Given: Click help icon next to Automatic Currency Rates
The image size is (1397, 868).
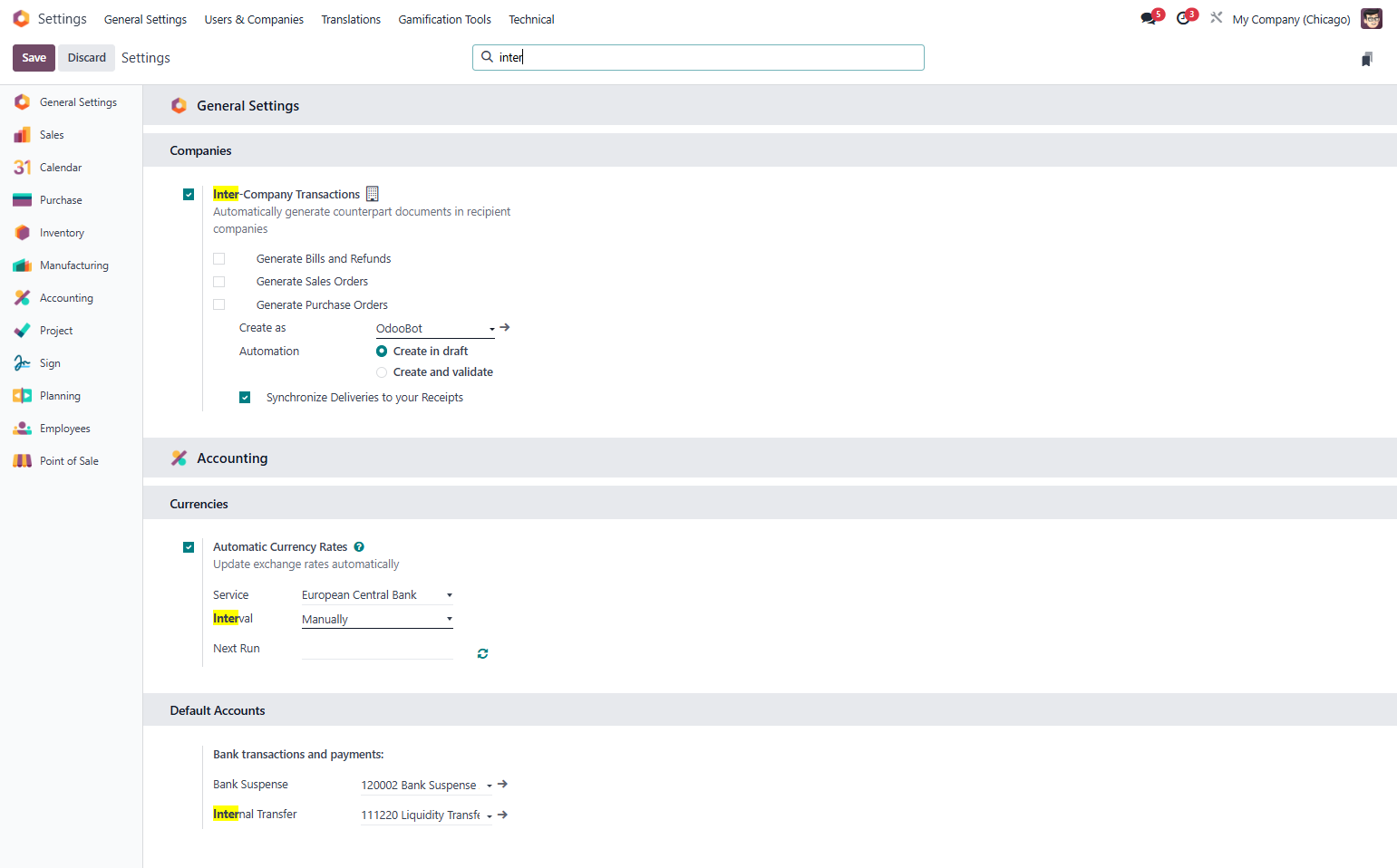Looking at the screenshot, I should click(359, 546).
